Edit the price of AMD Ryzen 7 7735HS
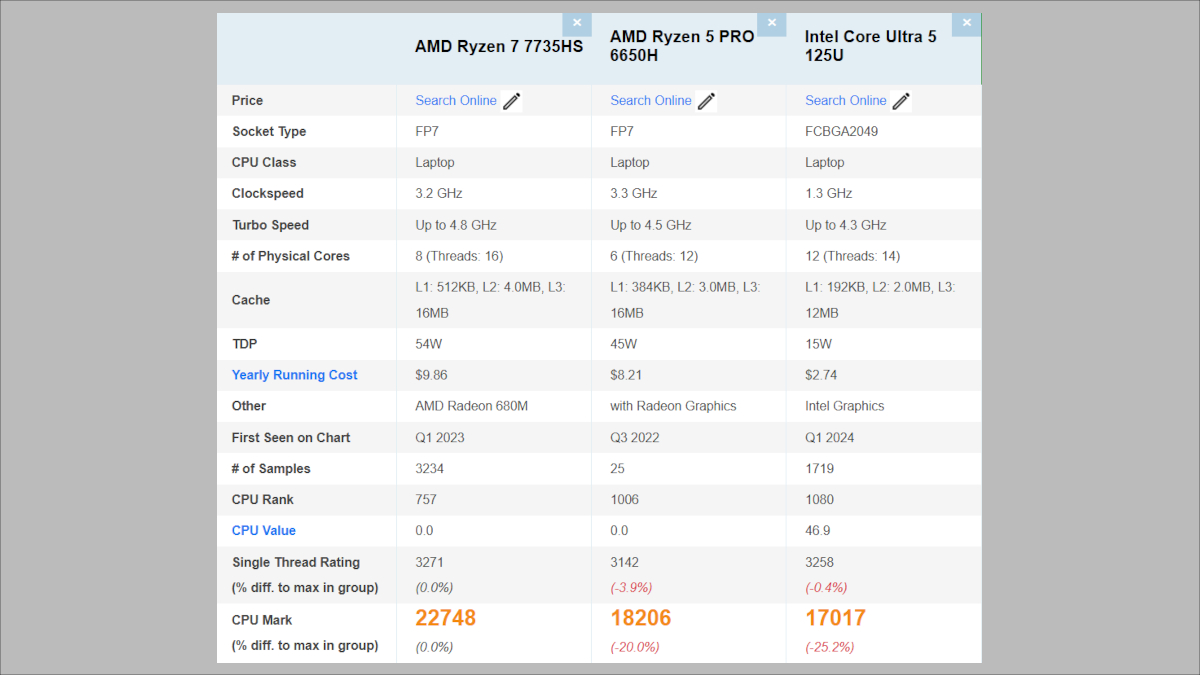The height and width of the screenshot is (675, 1200). (x=511, y=100)
